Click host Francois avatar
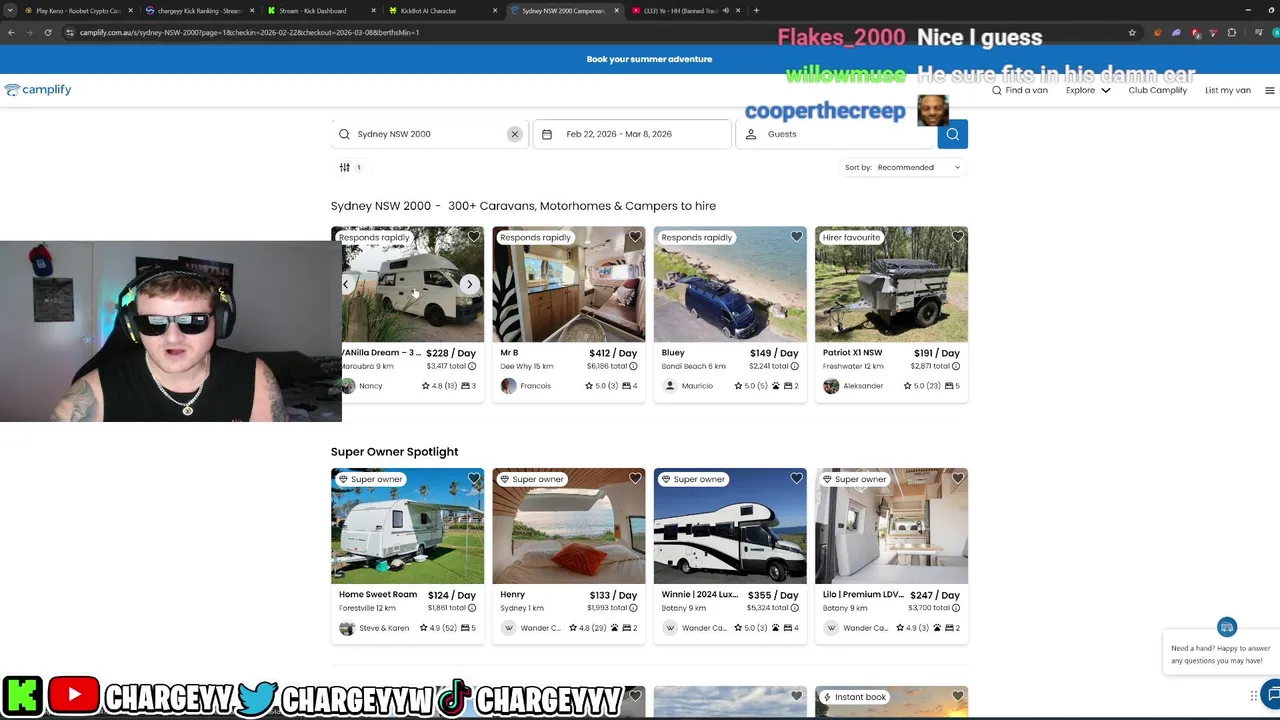Screen dimensions: 1280x720 (x=509, y=386)
